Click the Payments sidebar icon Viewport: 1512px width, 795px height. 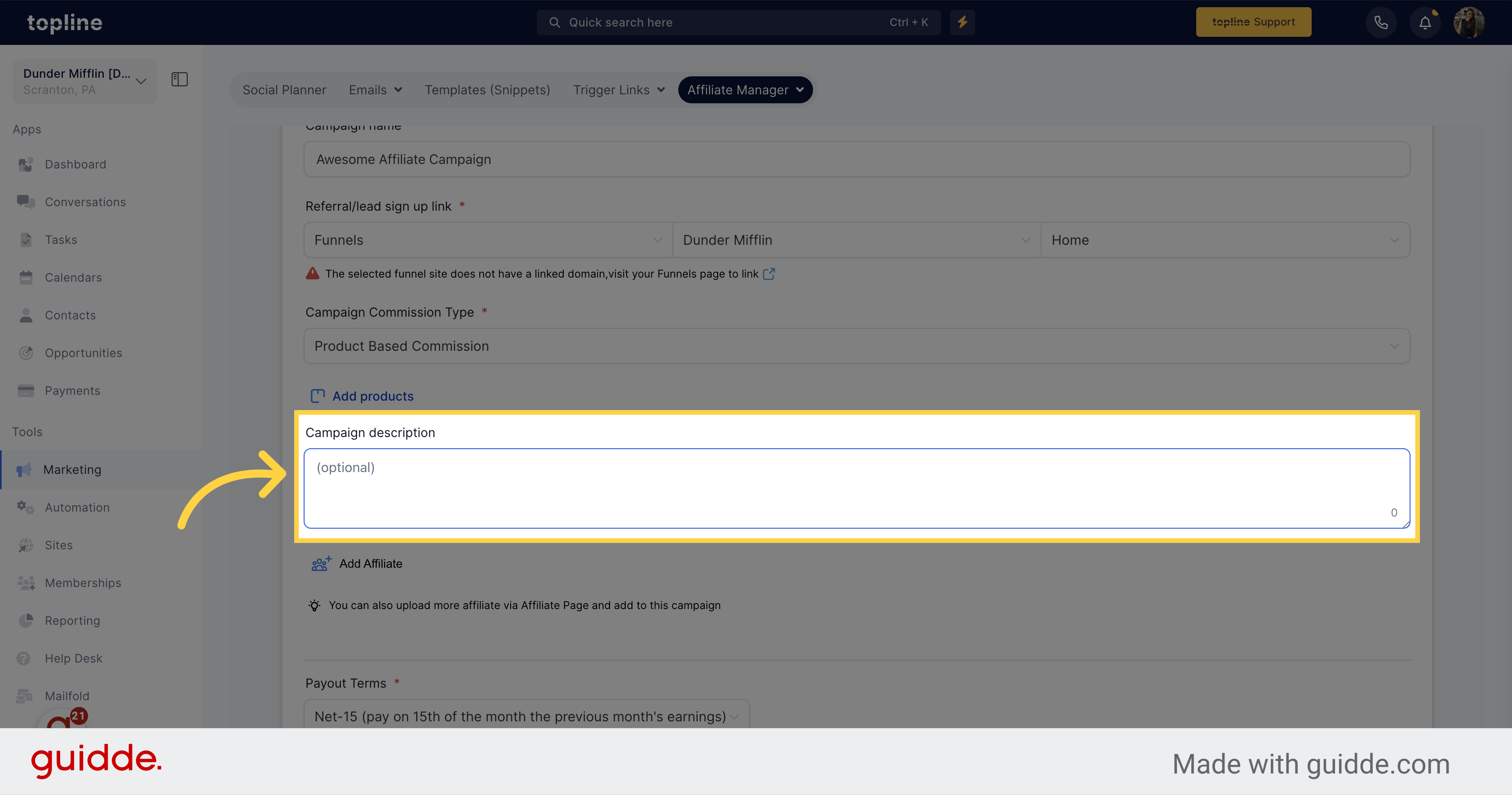coord(26,390)
